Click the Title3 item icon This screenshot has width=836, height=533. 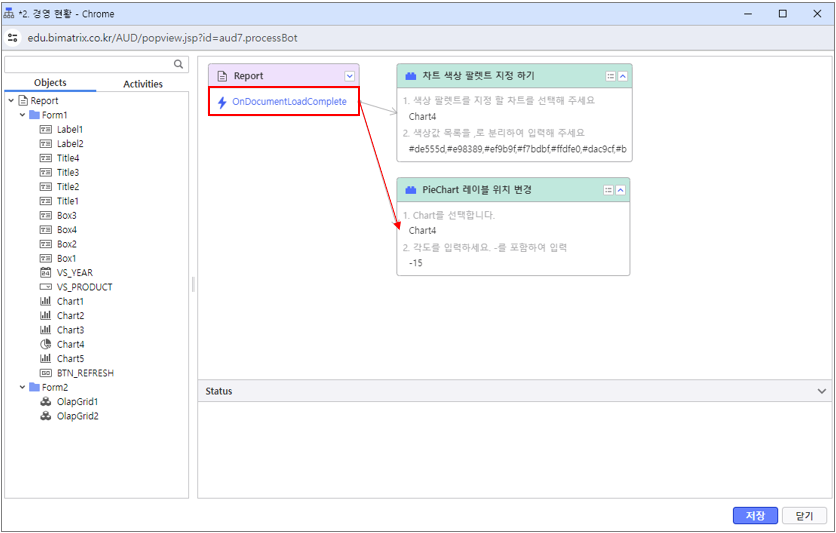(x=46, y=173)
